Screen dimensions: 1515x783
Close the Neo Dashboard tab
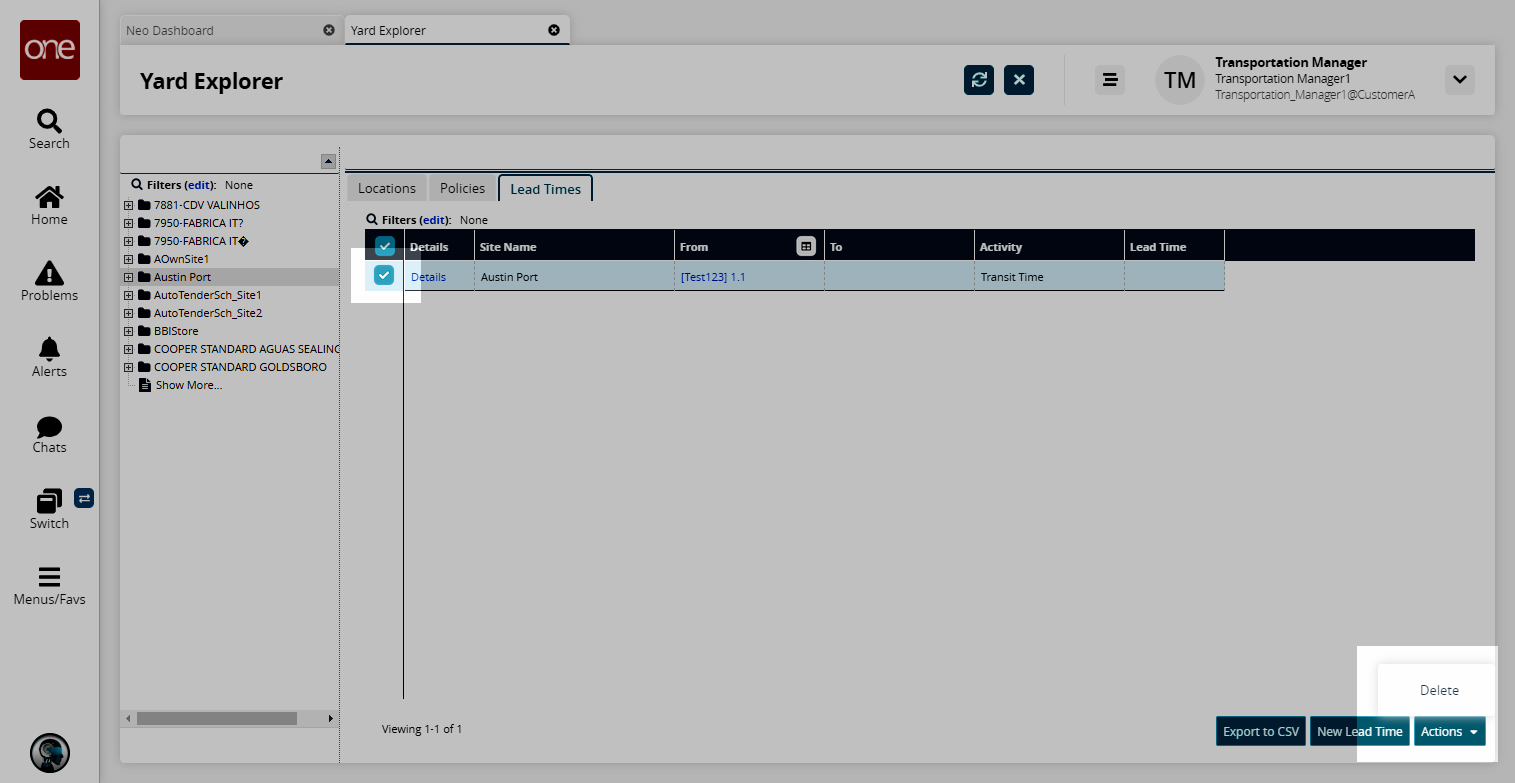pyautogui.click(x=329, y=30)
